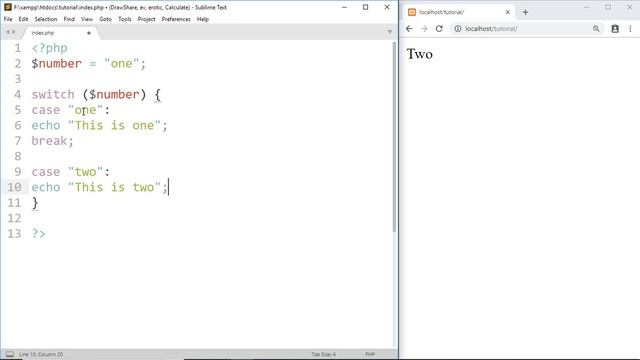Open the Selection menu
Image resolution: width=640 pixels, height=360 pixels.
pyautogui.click(x=46, y=19)
